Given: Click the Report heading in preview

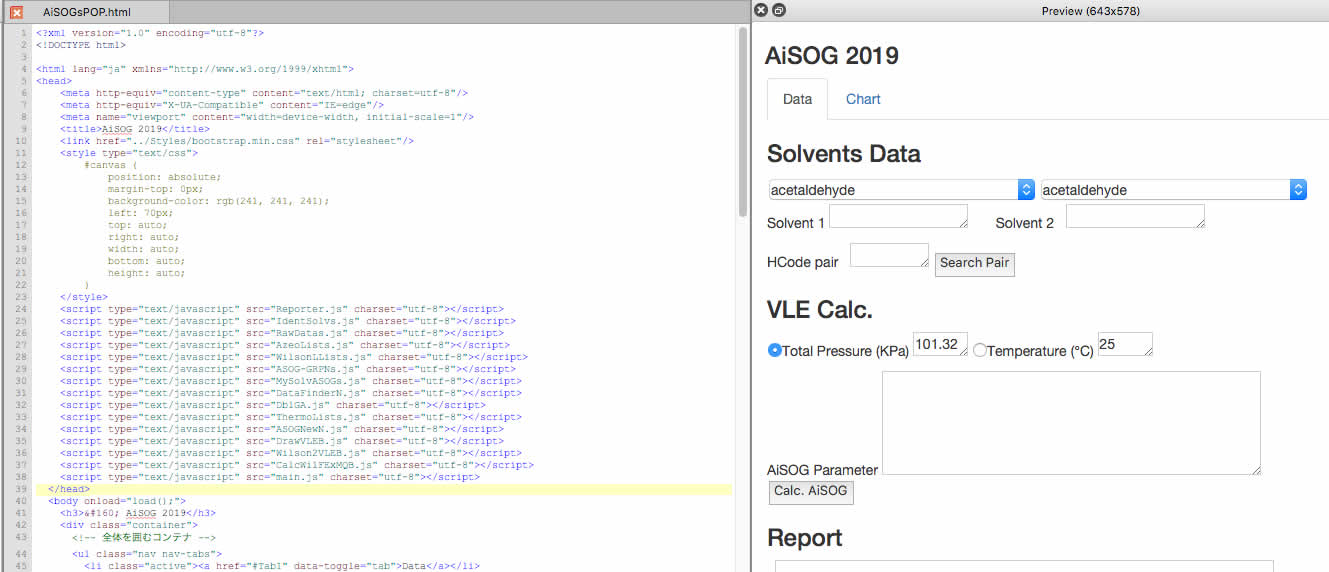Looking at the screenshot, I should click(x=805, y=538).
